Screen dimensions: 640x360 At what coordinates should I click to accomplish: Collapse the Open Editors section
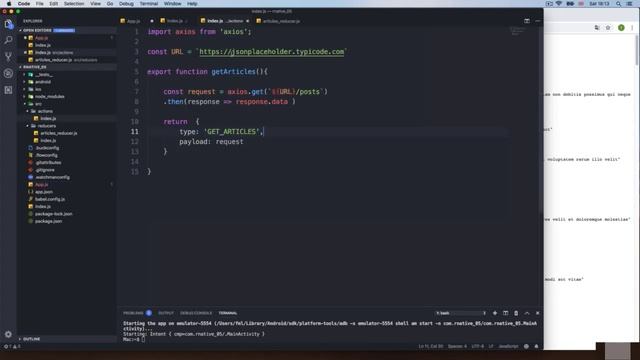37,30
